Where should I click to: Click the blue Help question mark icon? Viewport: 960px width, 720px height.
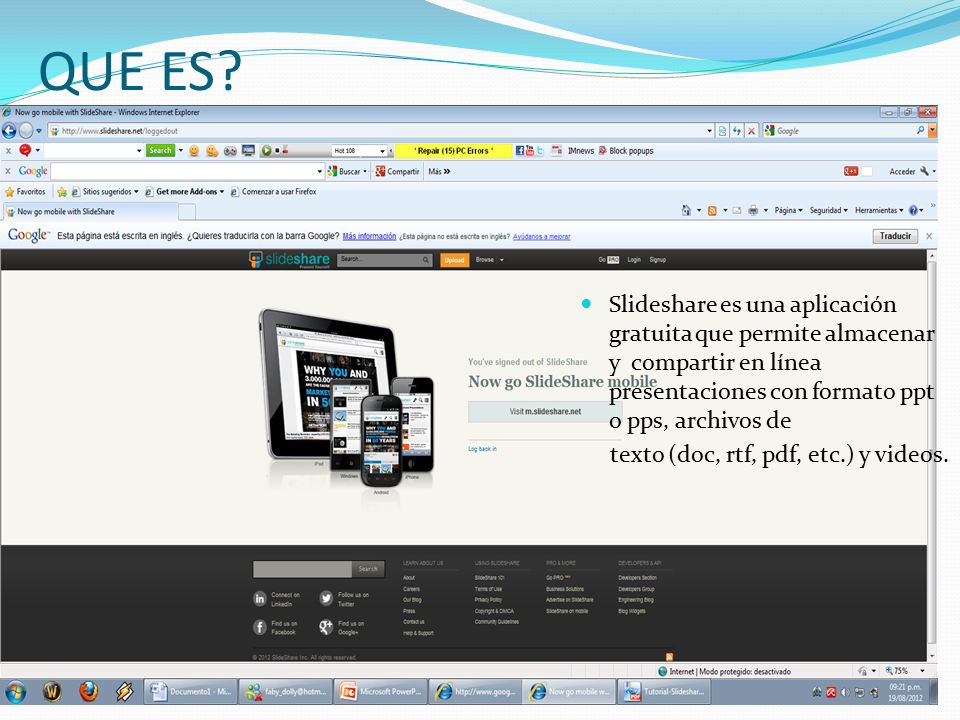click(913, 210)
